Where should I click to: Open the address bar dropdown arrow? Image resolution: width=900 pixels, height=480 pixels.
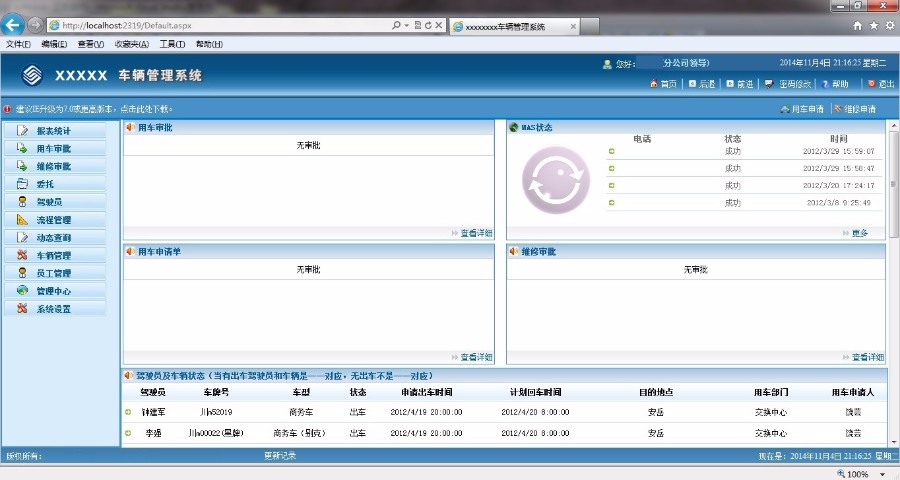pyautogui.click(x=407, y=25)
